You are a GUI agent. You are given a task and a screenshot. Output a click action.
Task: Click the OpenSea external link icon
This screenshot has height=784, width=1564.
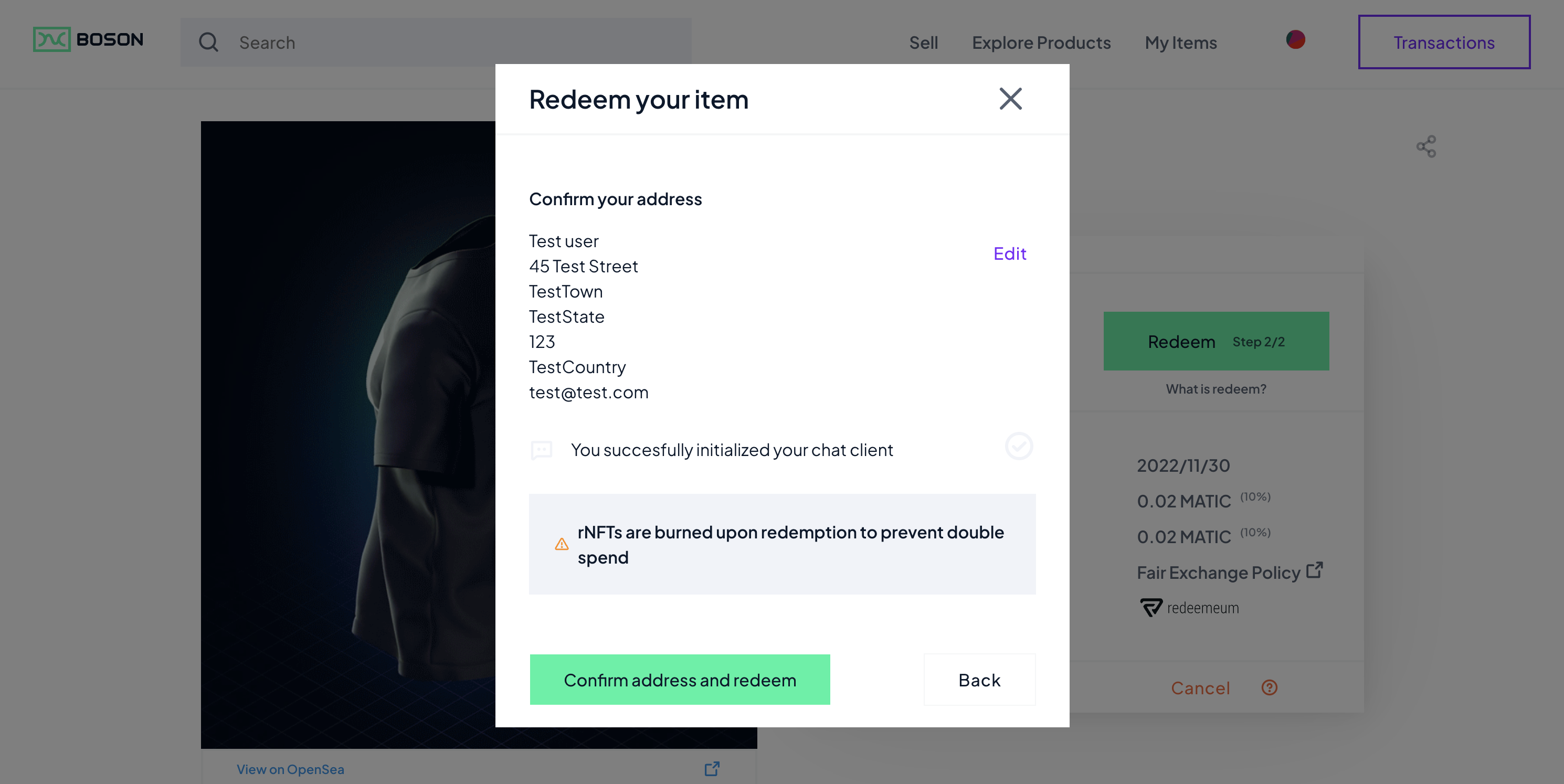point(712,769)
